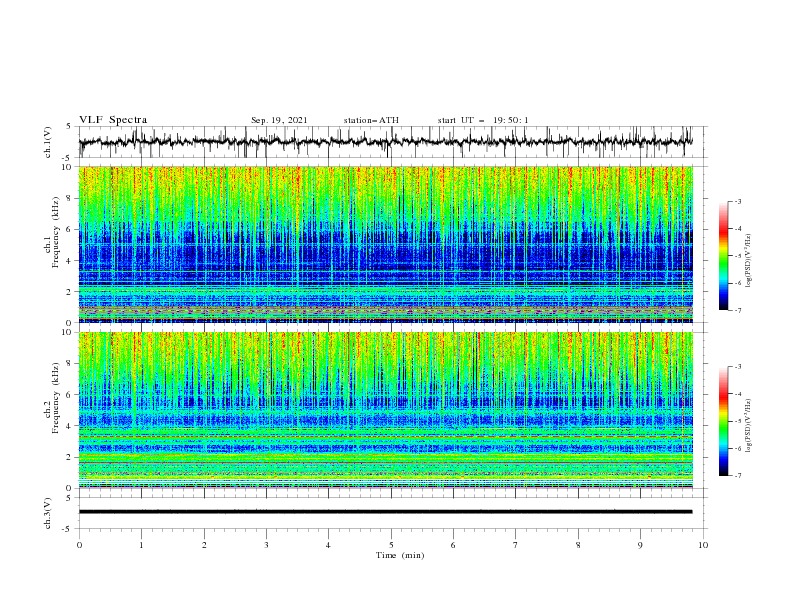This screenshot has width=792, height=612.
Task: Click the ch.2 spectrogram panel
Action: (385, 410)
